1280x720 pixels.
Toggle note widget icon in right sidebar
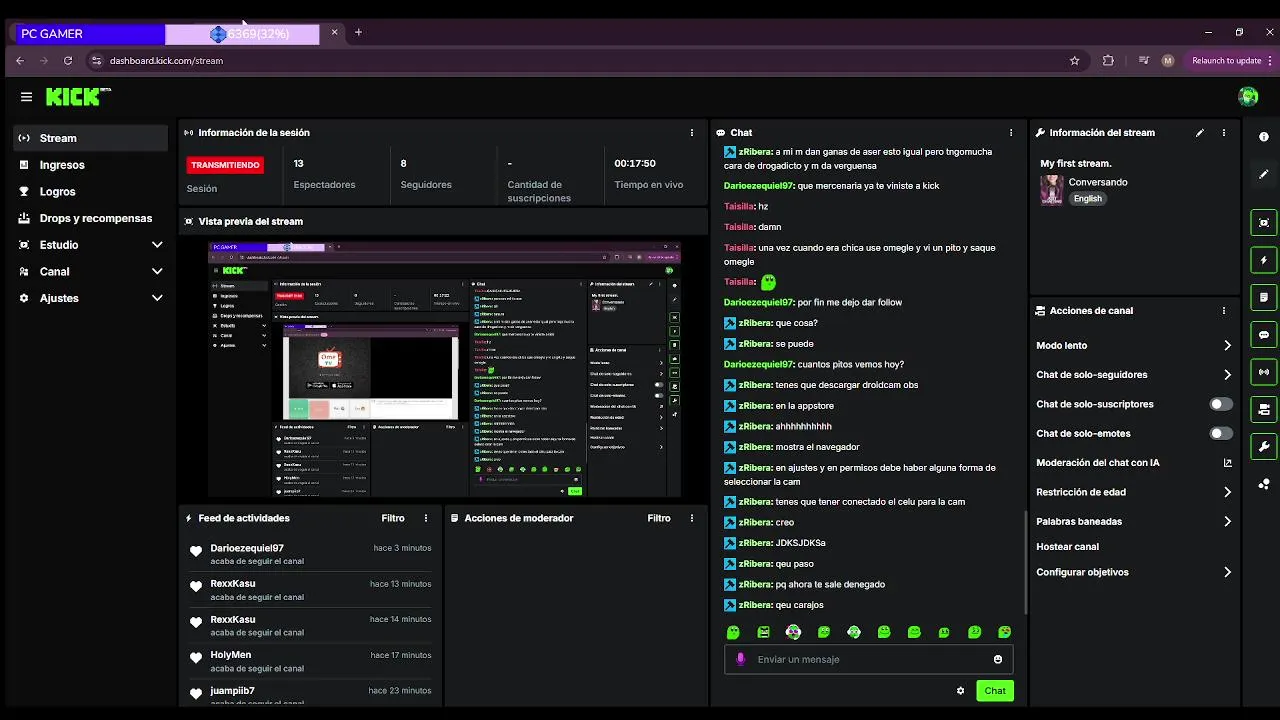coord(1264,298)
